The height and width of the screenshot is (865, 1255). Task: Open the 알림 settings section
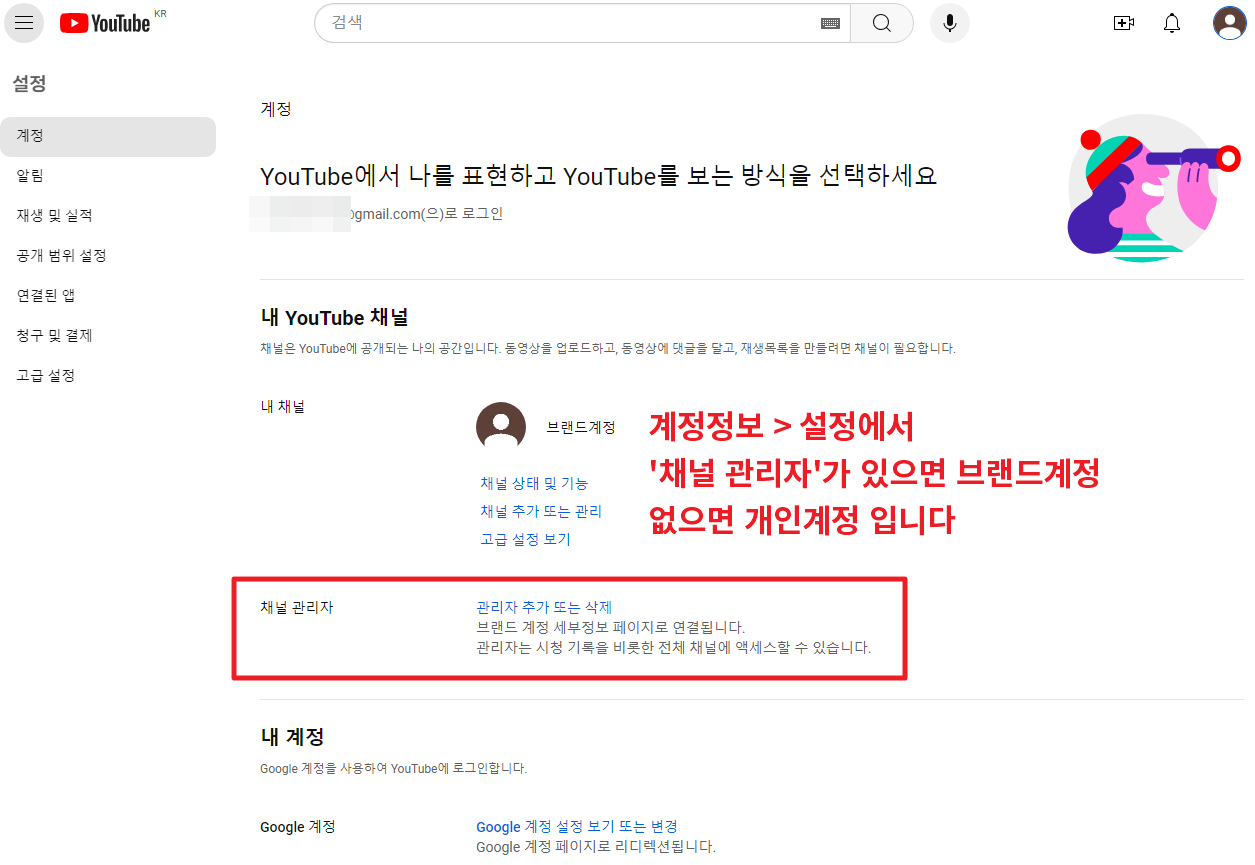point(108,176)
